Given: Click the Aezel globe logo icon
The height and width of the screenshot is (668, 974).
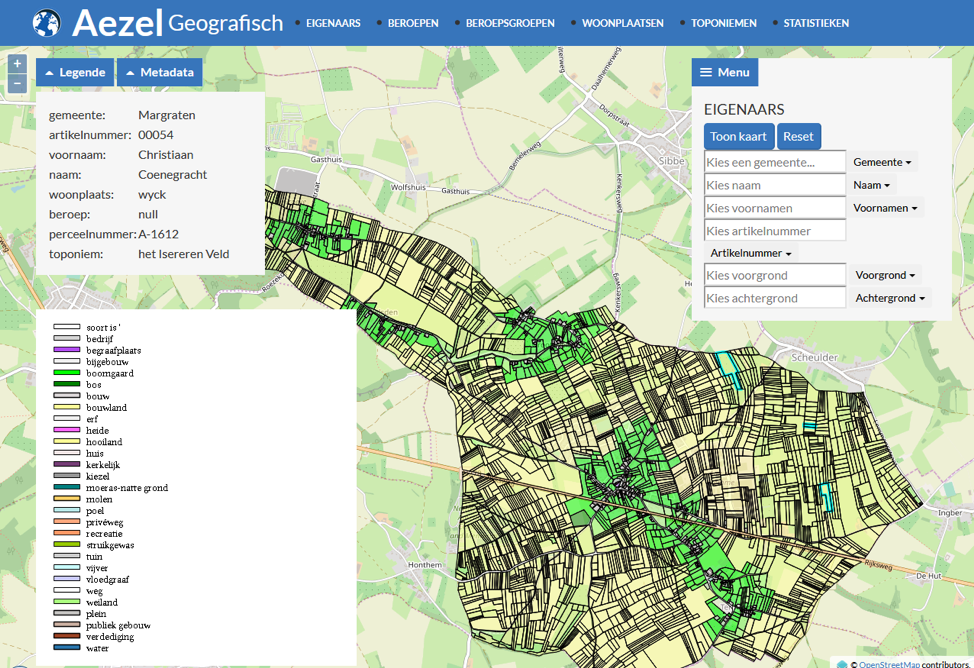Looking at the screenshot, I should click(47, 23).
